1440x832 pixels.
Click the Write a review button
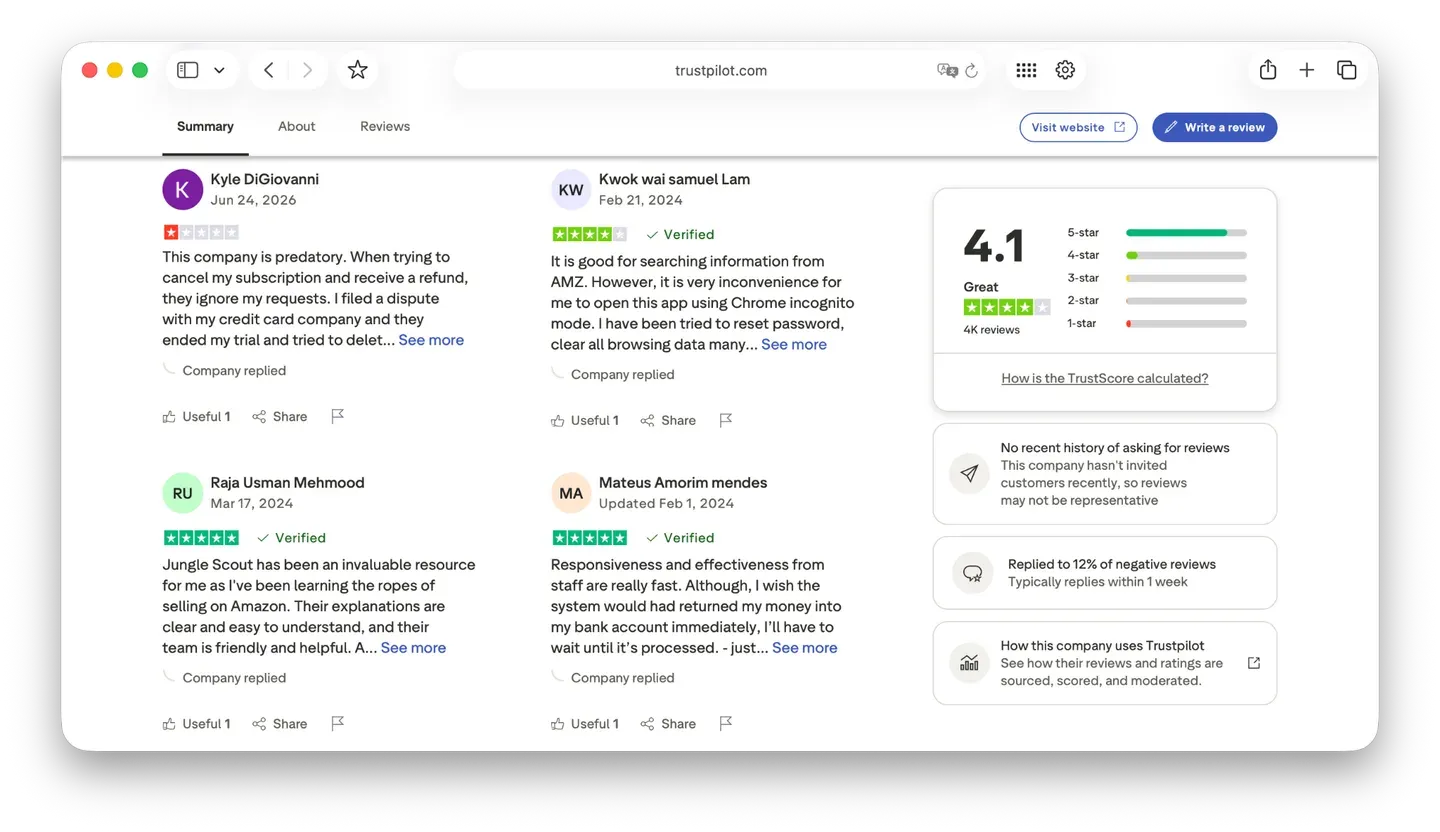[1214, 127]
